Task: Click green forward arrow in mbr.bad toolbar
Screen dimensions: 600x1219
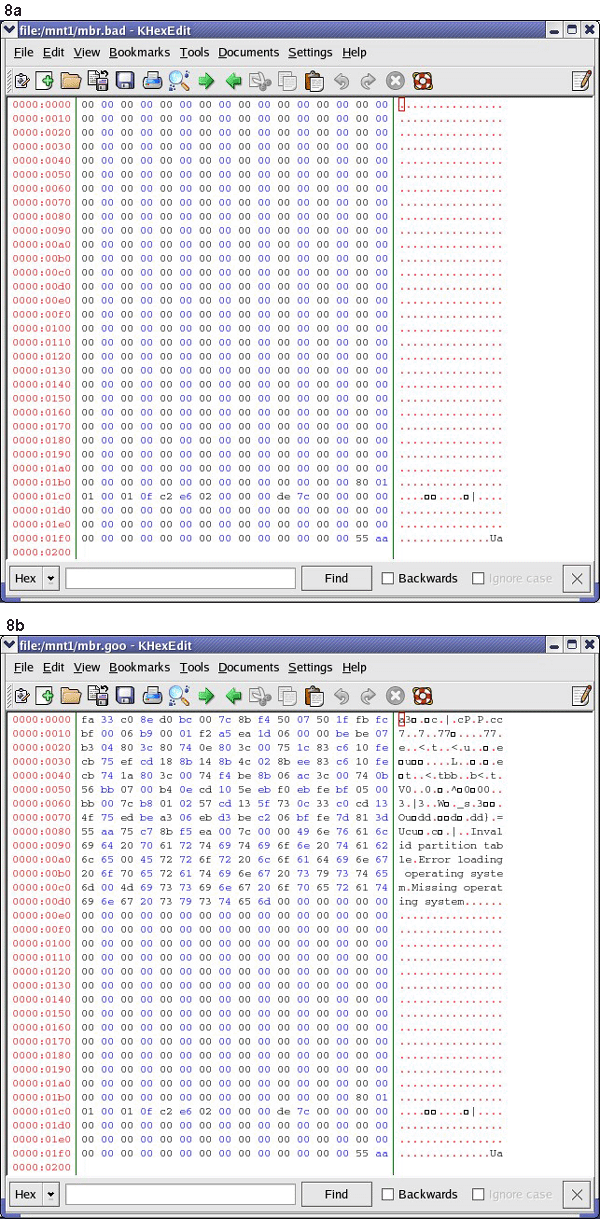Action: (206, 81)
